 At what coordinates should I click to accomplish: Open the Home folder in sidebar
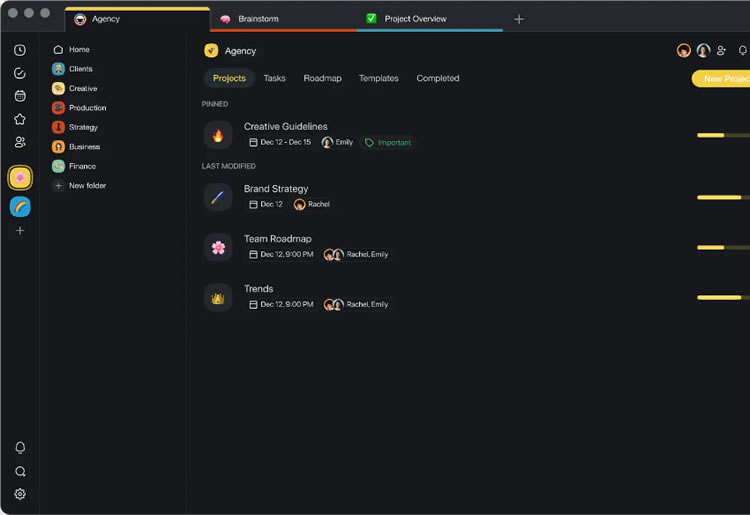(x=71, y=49)
